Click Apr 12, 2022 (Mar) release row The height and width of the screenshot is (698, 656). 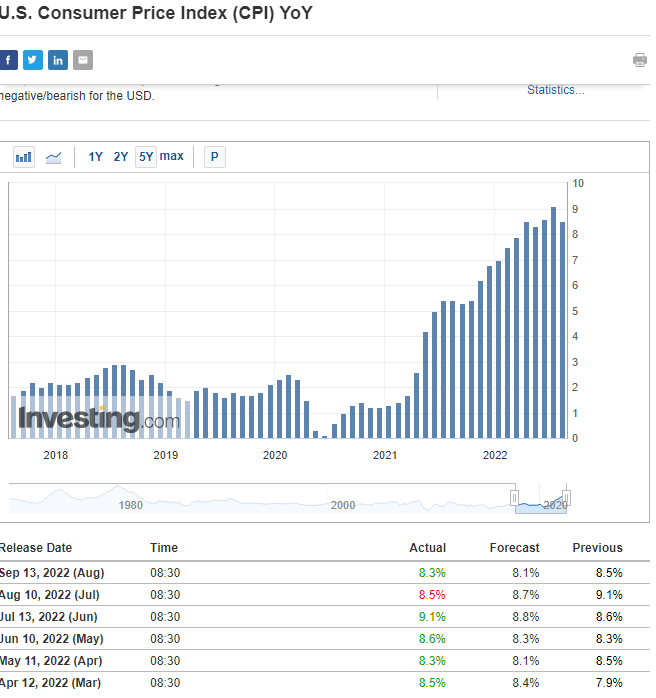(x=325, y=683)
